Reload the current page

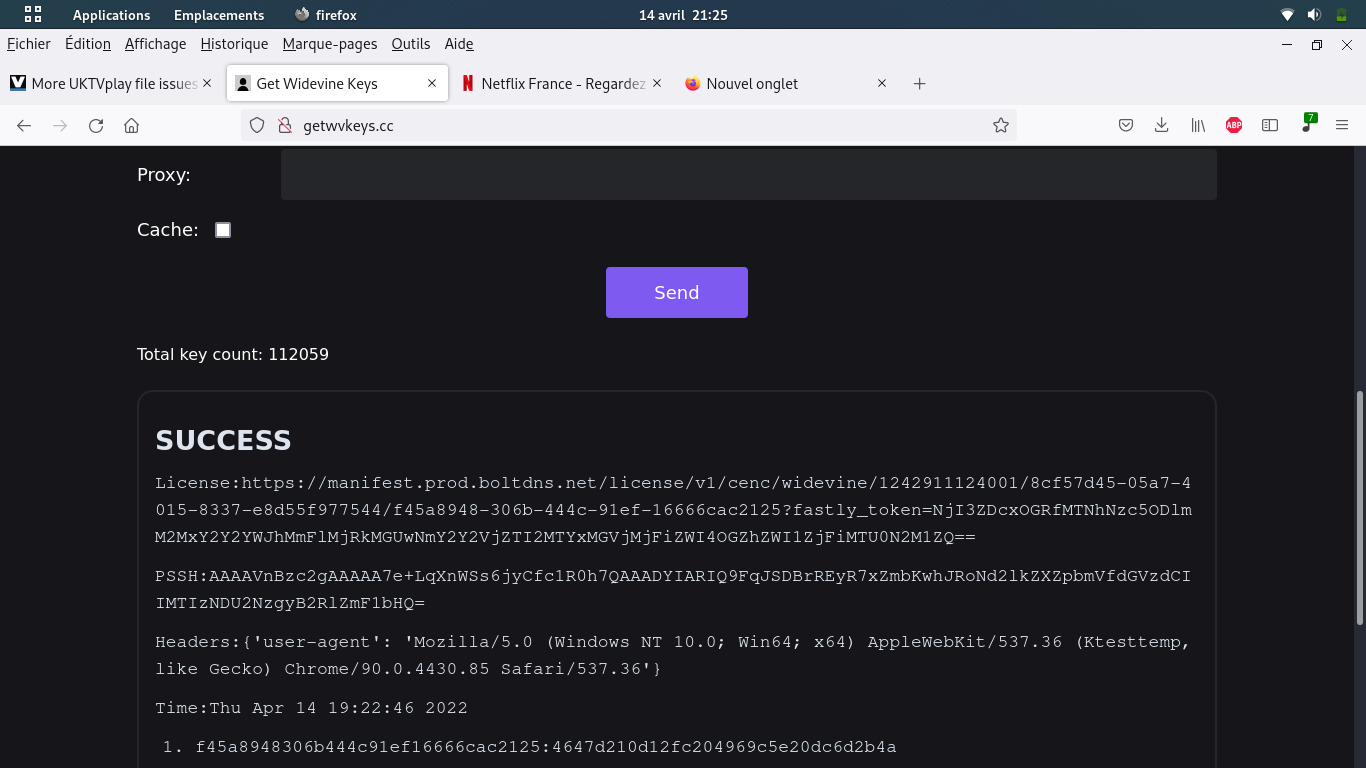point(96,126)
